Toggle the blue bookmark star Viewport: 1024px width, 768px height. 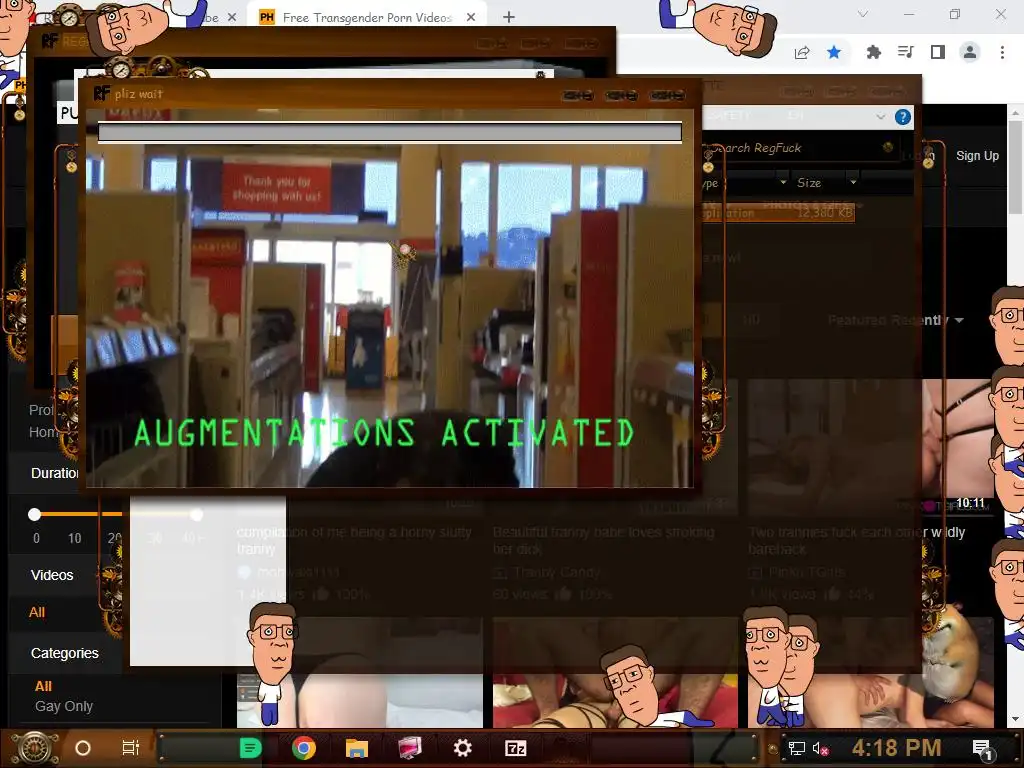(834, 52)
